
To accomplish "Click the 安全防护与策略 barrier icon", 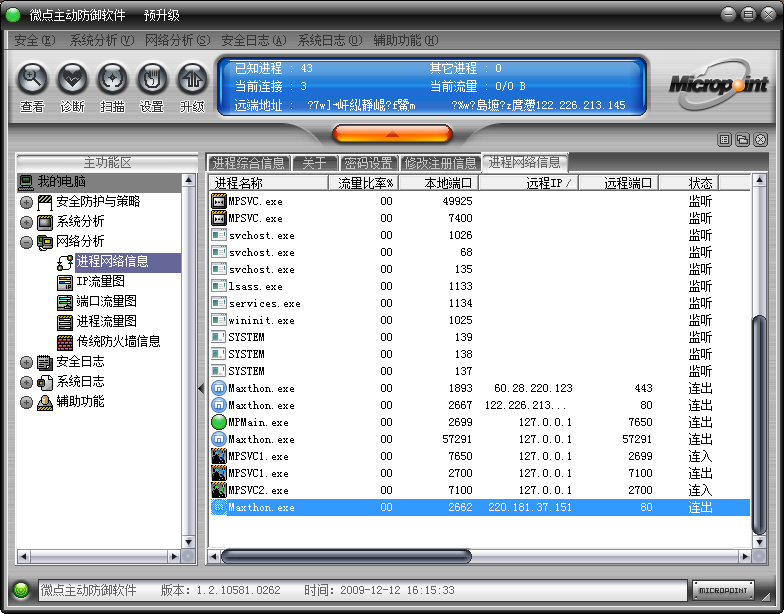I will [45, 202].
